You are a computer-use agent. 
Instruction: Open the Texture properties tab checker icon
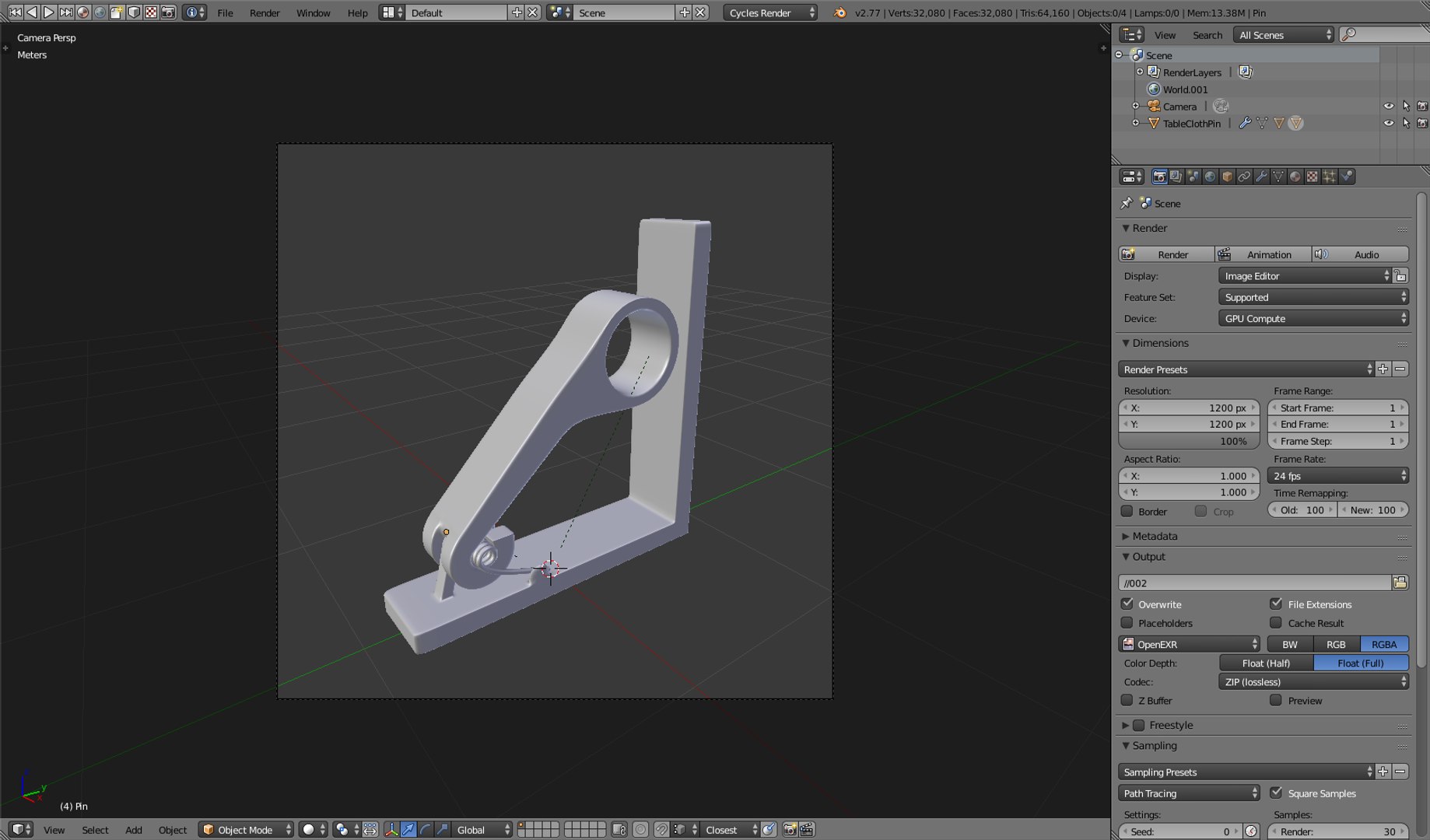point(1313,177)
